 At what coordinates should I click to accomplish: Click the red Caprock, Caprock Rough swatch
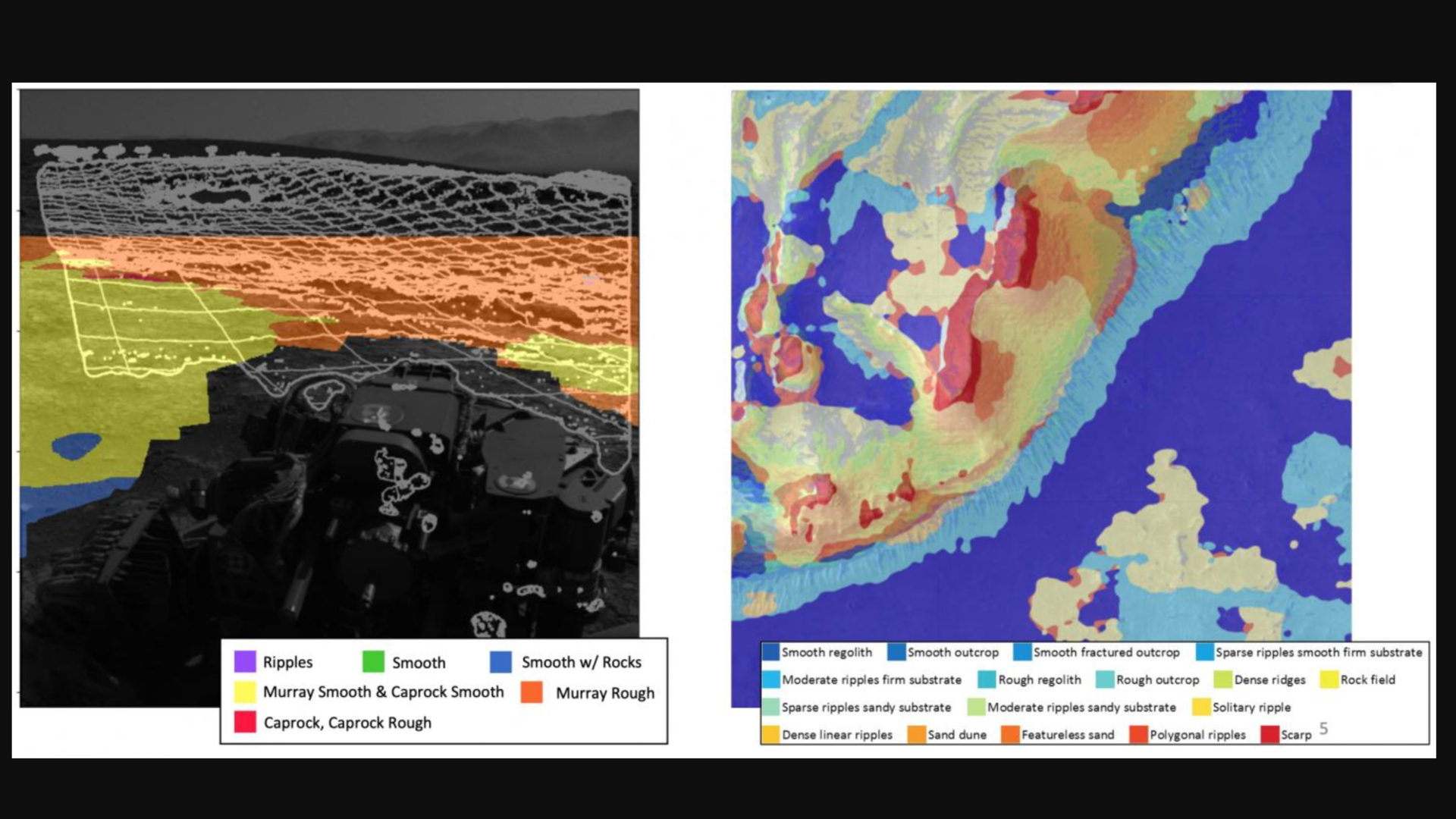(x=245, y=722)
